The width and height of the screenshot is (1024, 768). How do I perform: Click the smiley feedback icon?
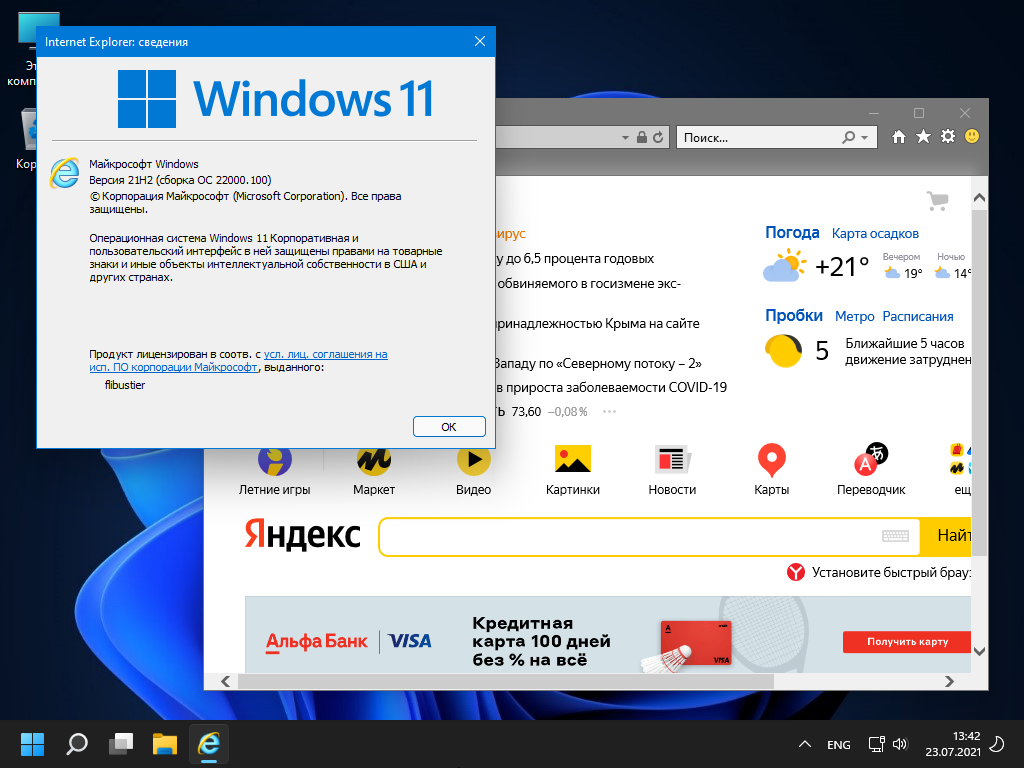[971, 137]
